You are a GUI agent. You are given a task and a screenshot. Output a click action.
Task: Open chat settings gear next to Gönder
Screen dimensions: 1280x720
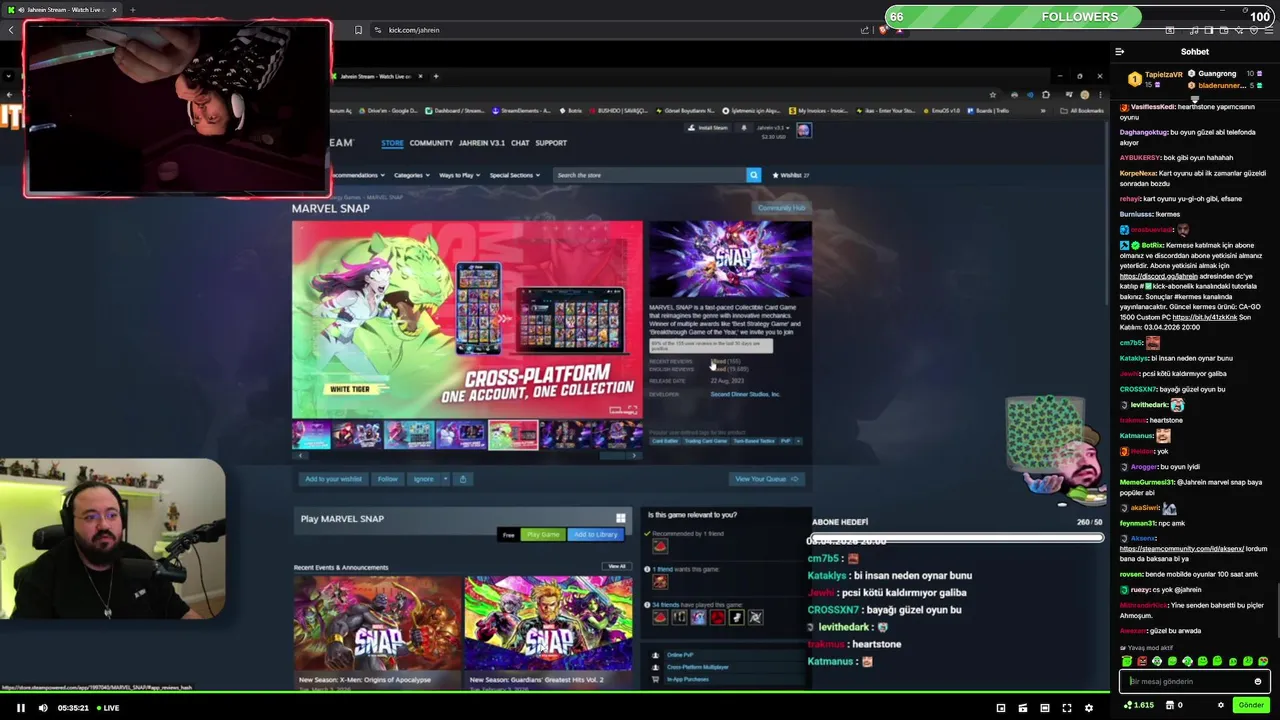pos(1220,705)
